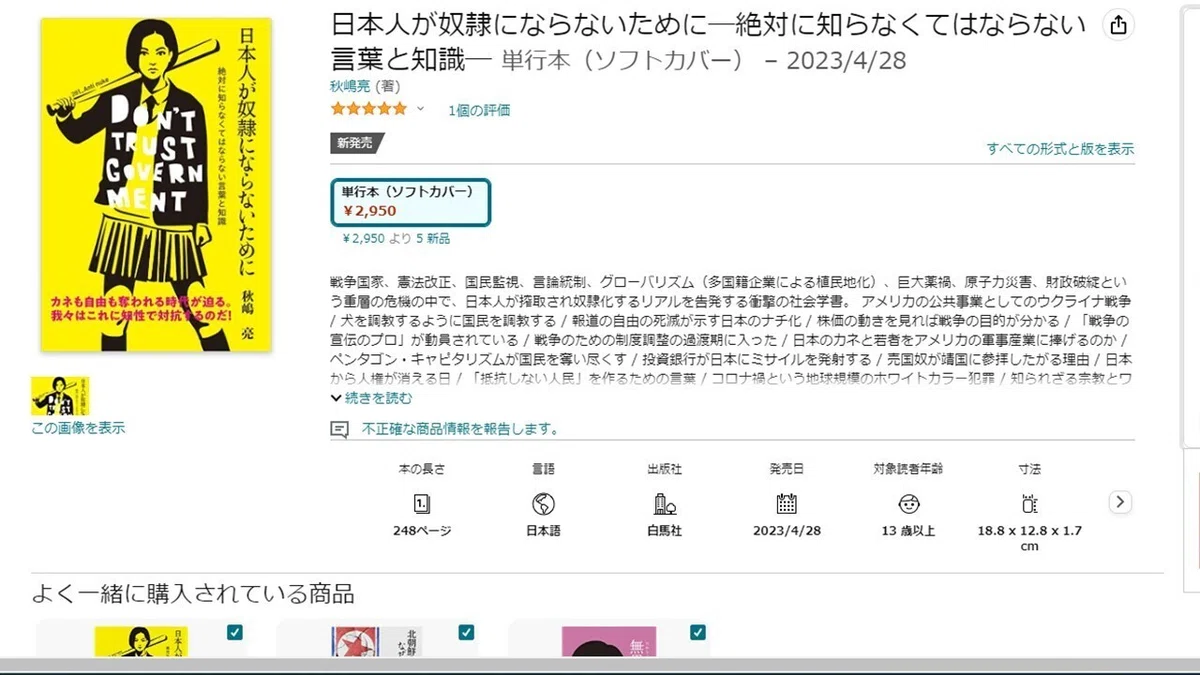
Task: Show more product details with the right arrow
Action: pyautogui.click(x=1120, y=502)
